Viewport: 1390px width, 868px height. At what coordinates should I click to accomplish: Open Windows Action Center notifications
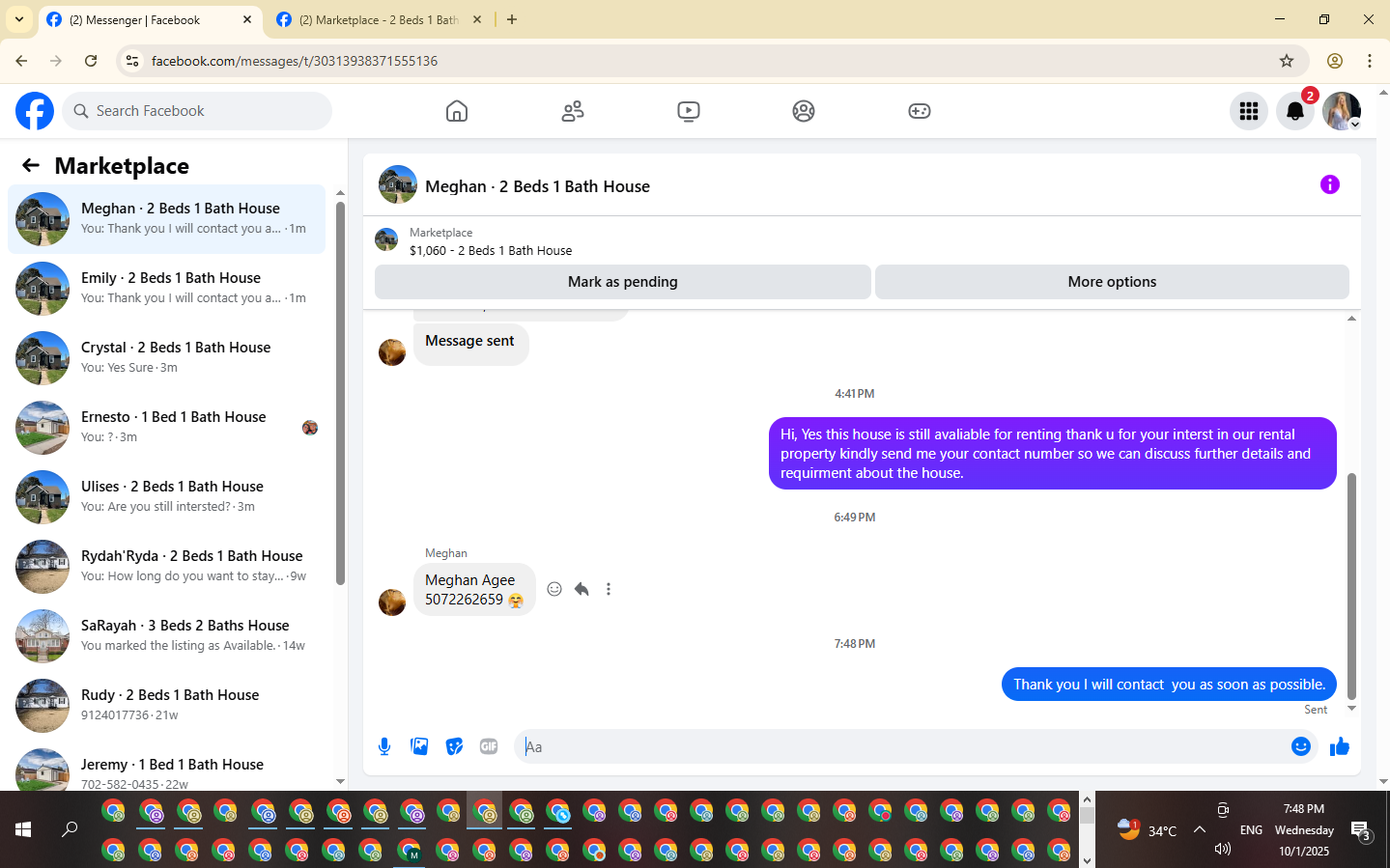[x=1361, y=829]
